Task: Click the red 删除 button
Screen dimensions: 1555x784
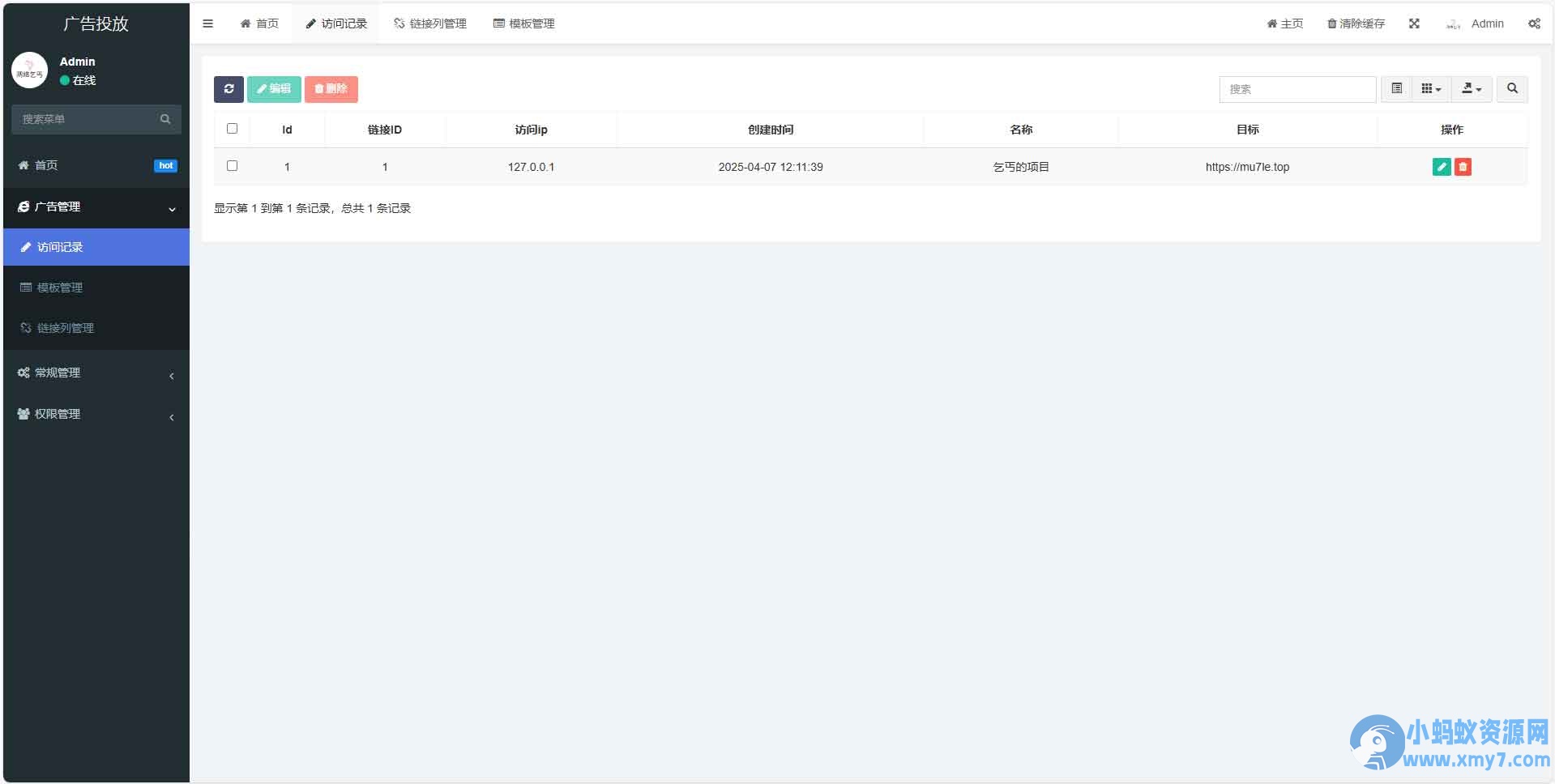Action: pyautogui.click(x=331, y=89)
